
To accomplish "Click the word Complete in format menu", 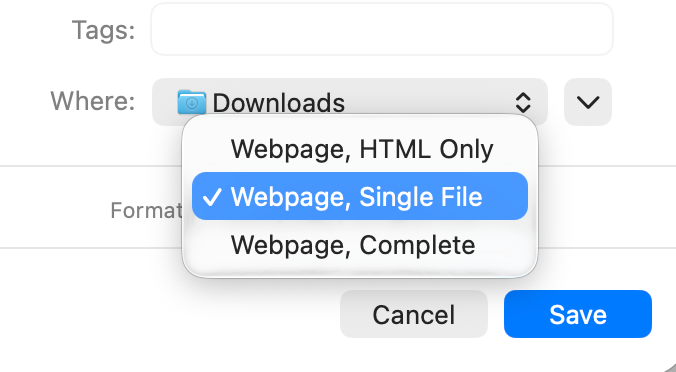I will pyautogui.click(x=417, y=246).
